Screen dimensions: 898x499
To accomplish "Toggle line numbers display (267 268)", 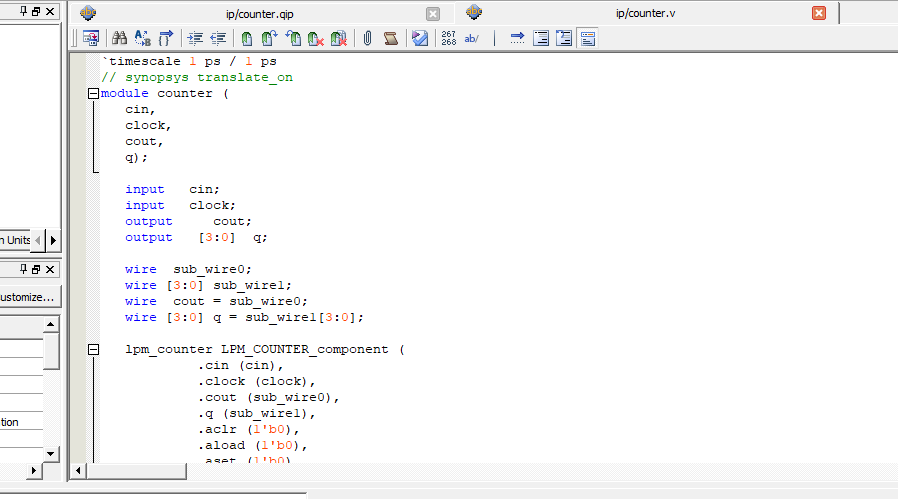I will (x=448, y=38).
